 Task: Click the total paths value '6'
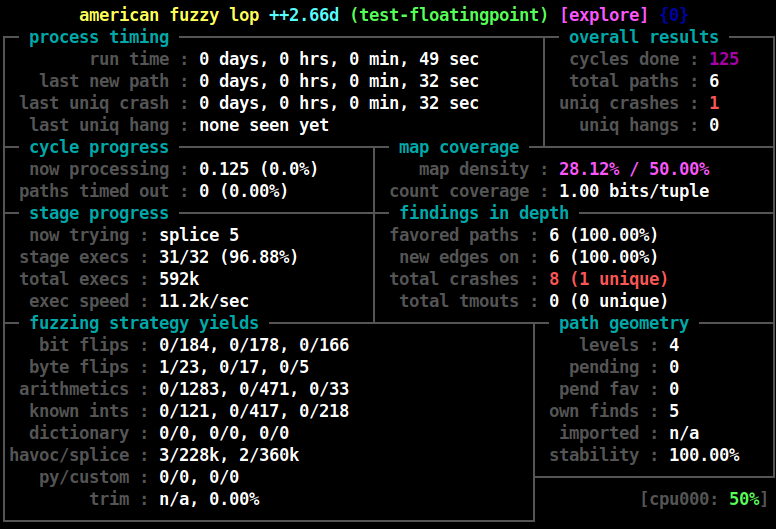pyautogui.click(x=714, y=81)
